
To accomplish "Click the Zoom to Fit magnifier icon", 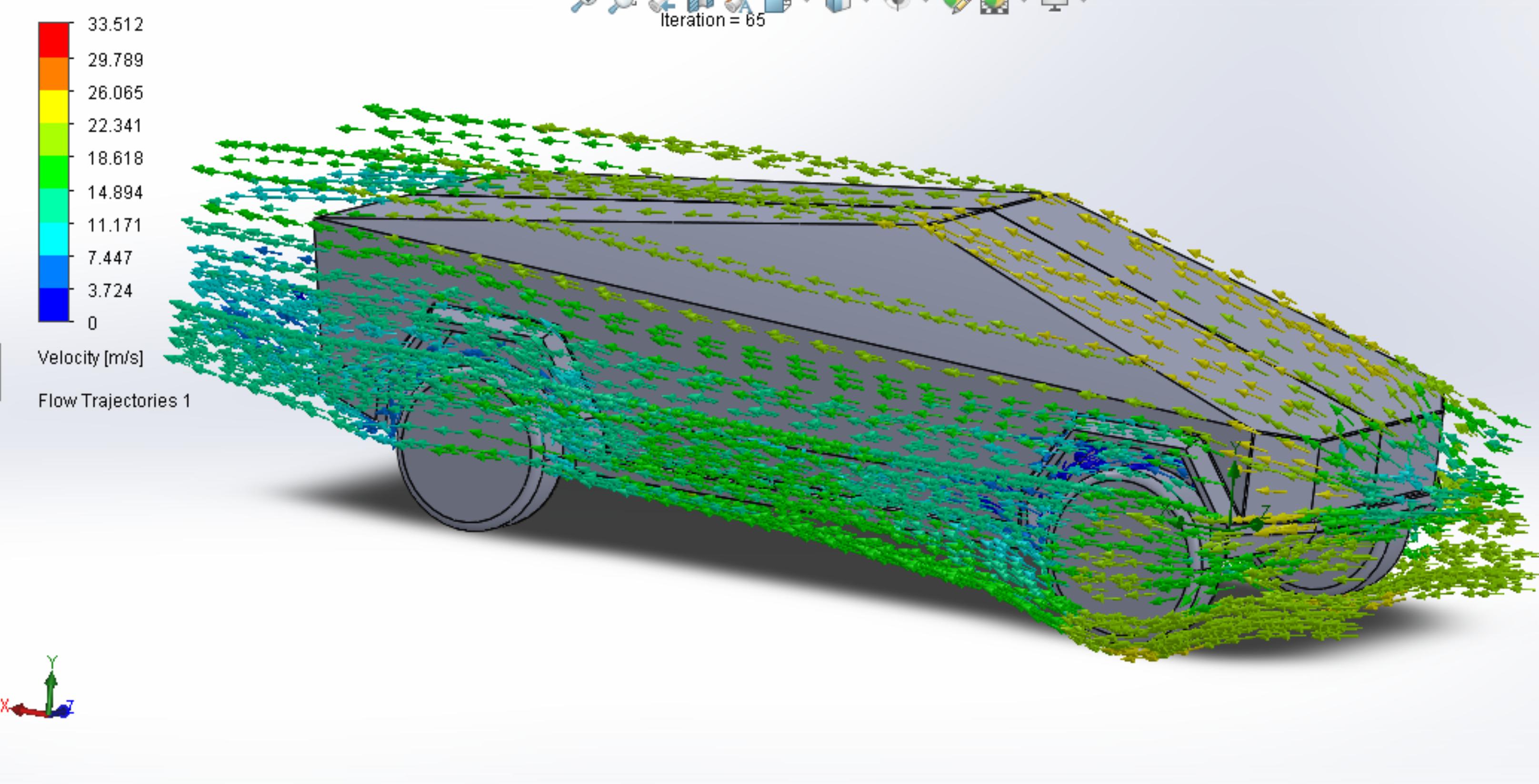I will (x=583, y=5).
